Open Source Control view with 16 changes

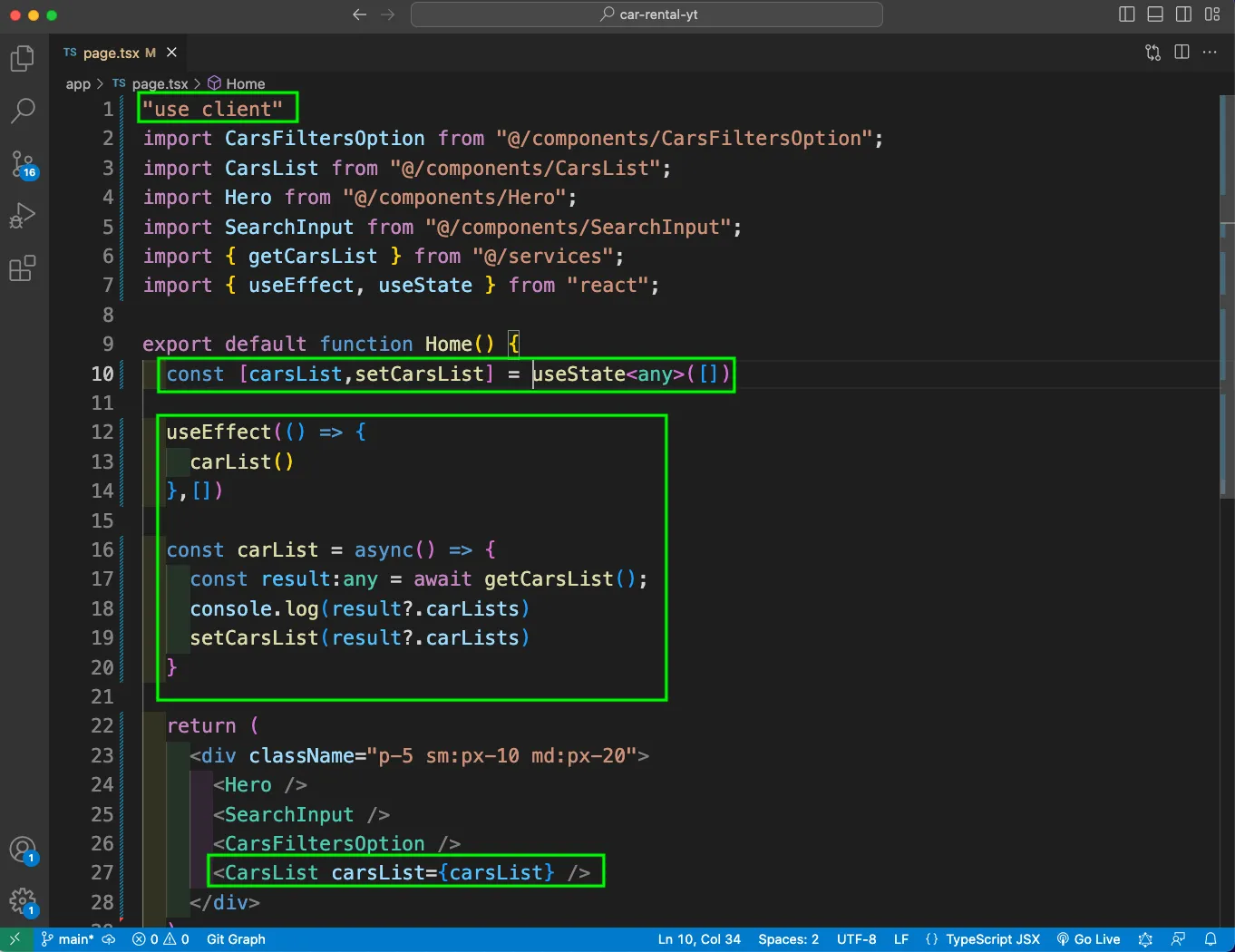click(23, 164)
